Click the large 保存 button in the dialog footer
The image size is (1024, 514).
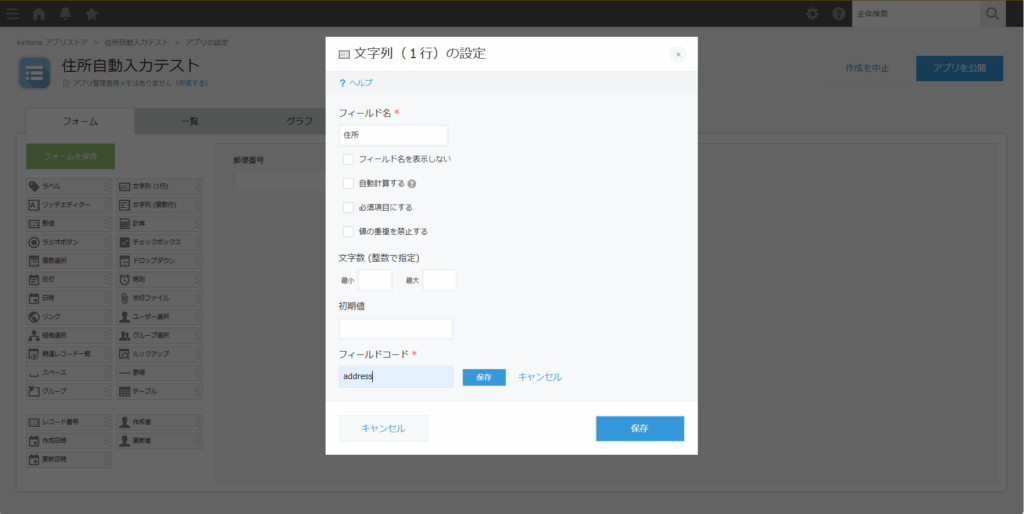pos(640,428)
